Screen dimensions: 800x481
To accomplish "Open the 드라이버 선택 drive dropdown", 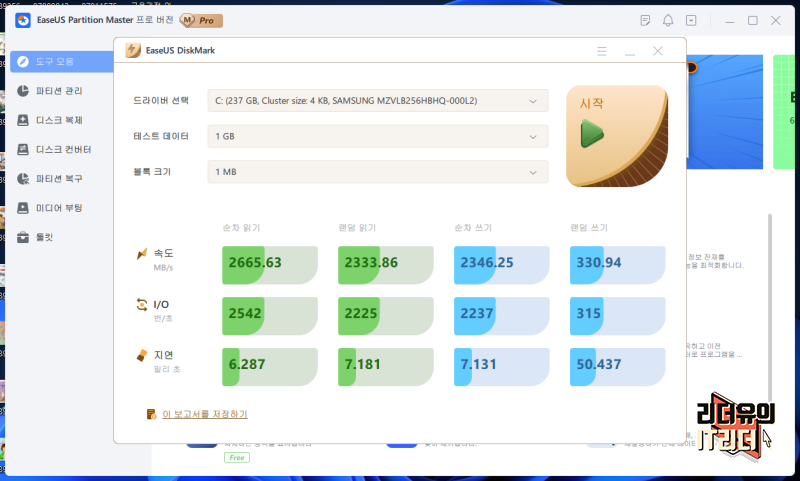I will (378, 100).
